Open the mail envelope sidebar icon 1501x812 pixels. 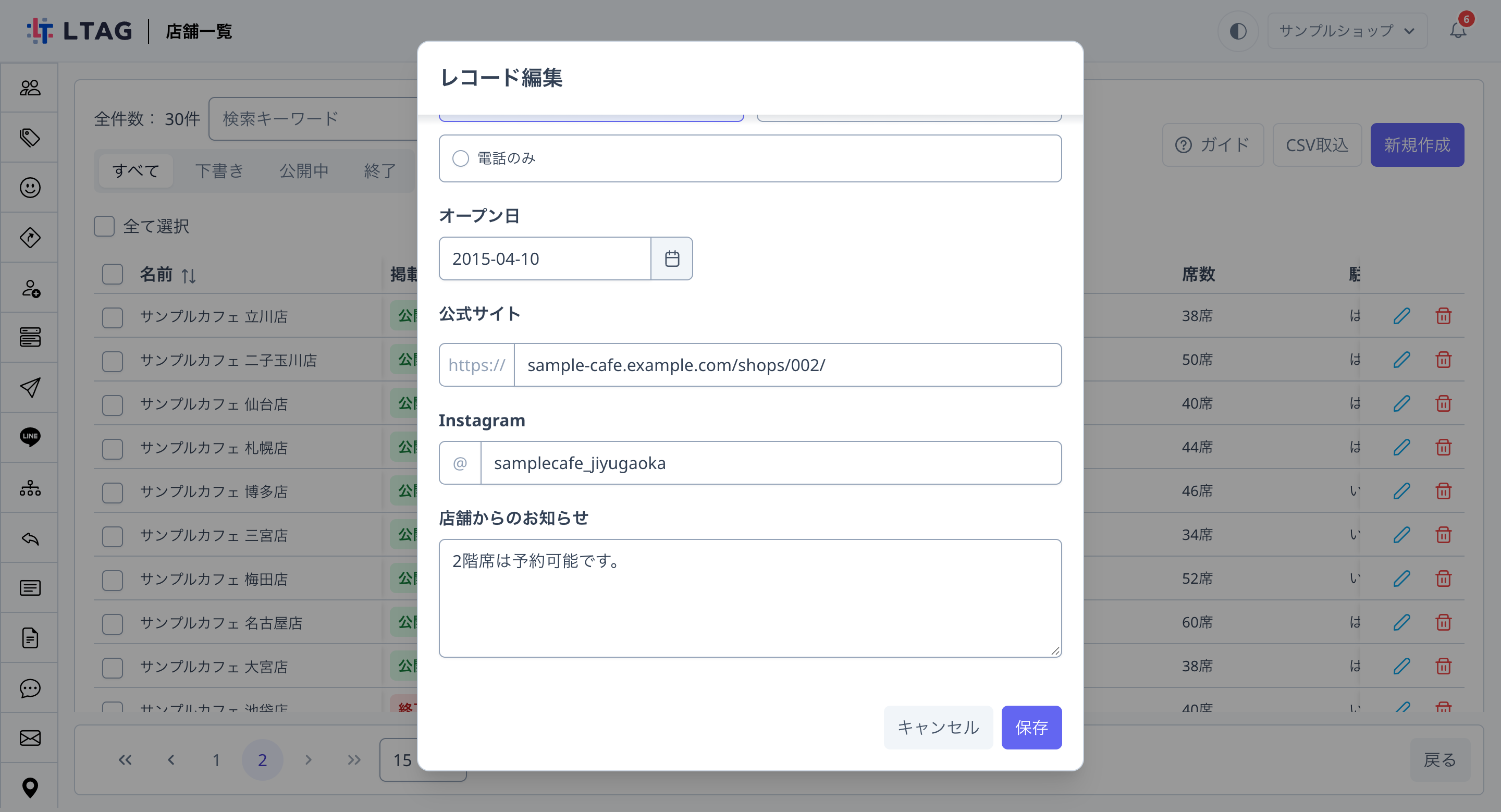(x=30, y=738)
